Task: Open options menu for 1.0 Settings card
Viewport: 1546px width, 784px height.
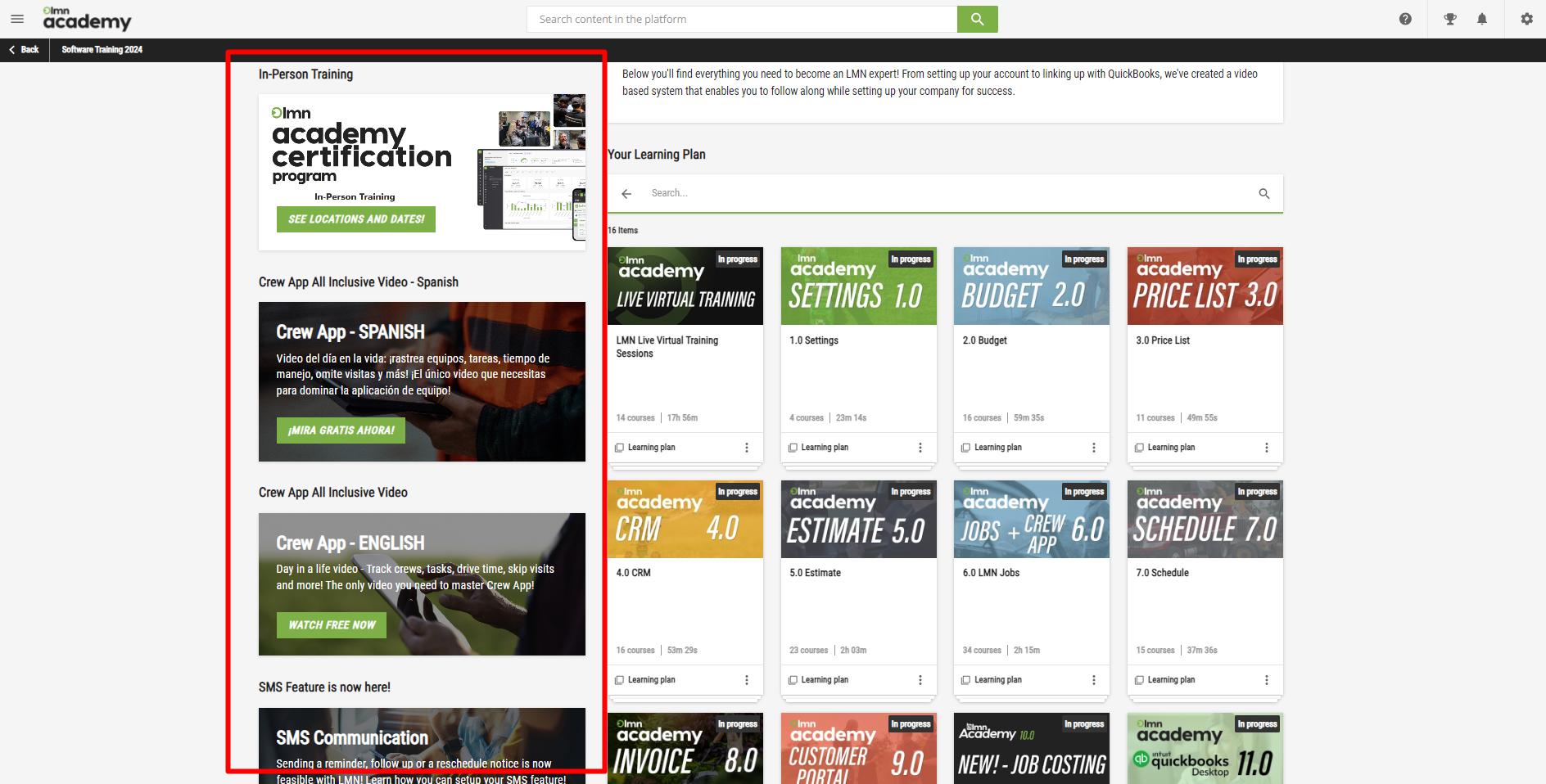Action: pyautogui.click(x=920, y=448)
